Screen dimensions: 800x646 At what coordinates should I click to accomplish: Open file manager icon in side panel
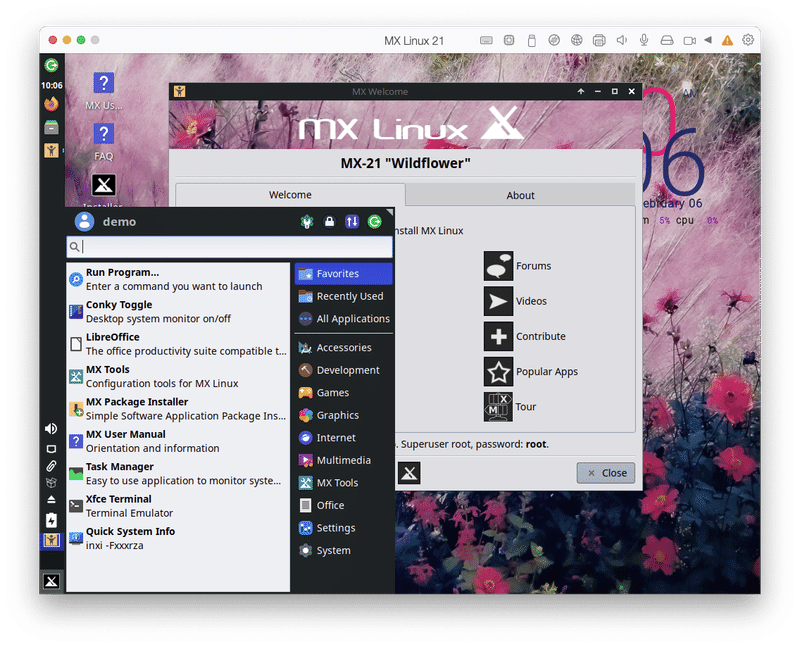click(x=51, y=127)
